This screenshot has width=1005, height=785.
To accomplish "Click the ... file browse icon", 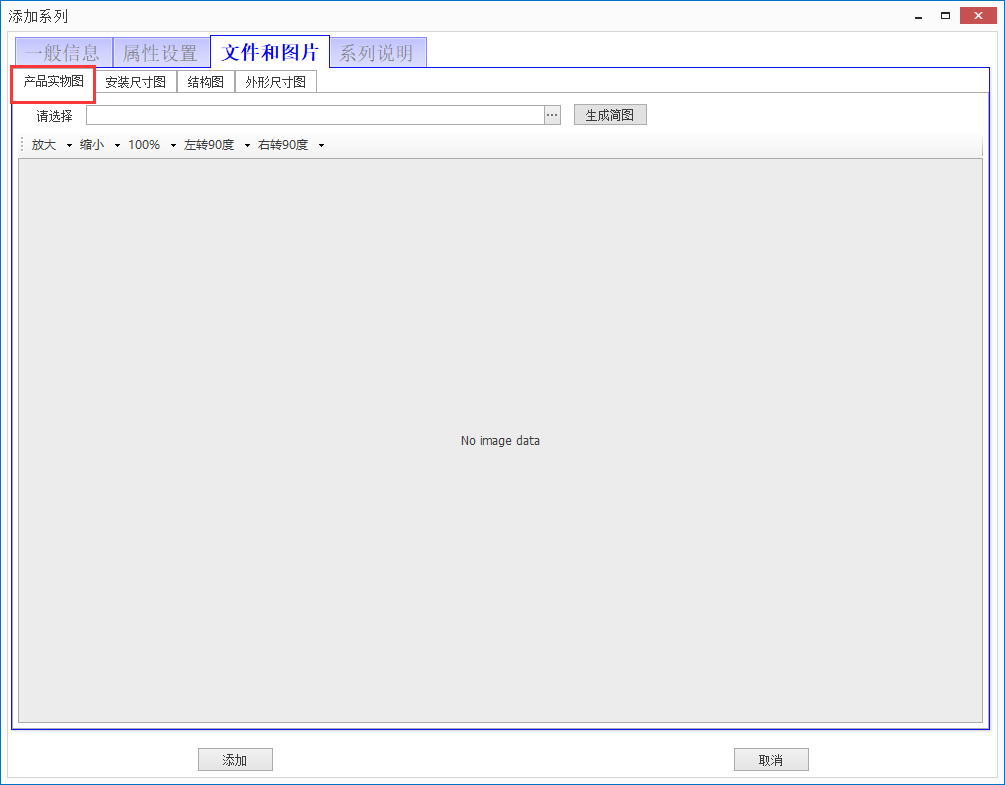I will point(552,114).
